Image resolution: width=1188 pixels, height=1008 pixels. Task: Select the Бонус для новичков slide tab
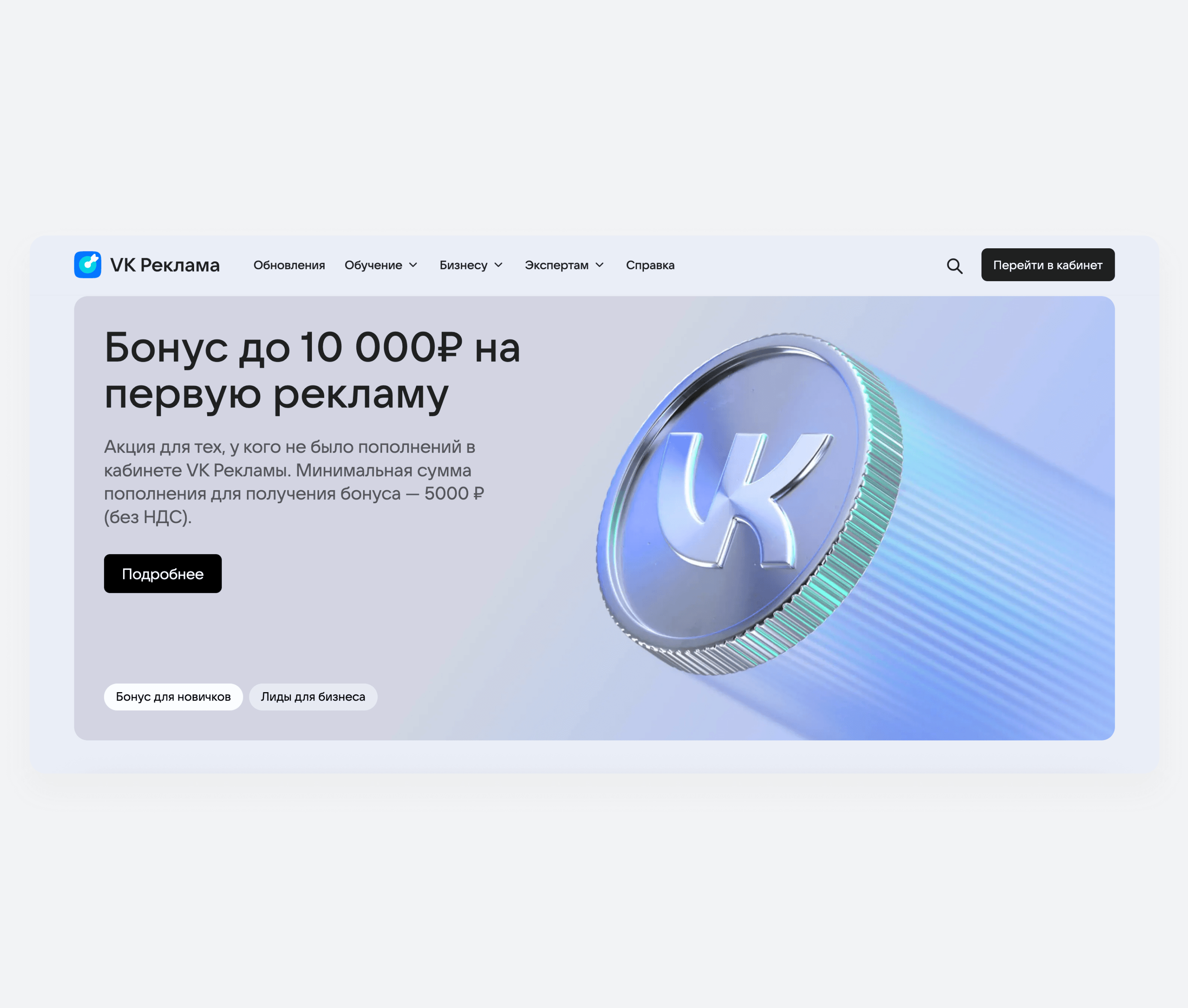(173, 696)
